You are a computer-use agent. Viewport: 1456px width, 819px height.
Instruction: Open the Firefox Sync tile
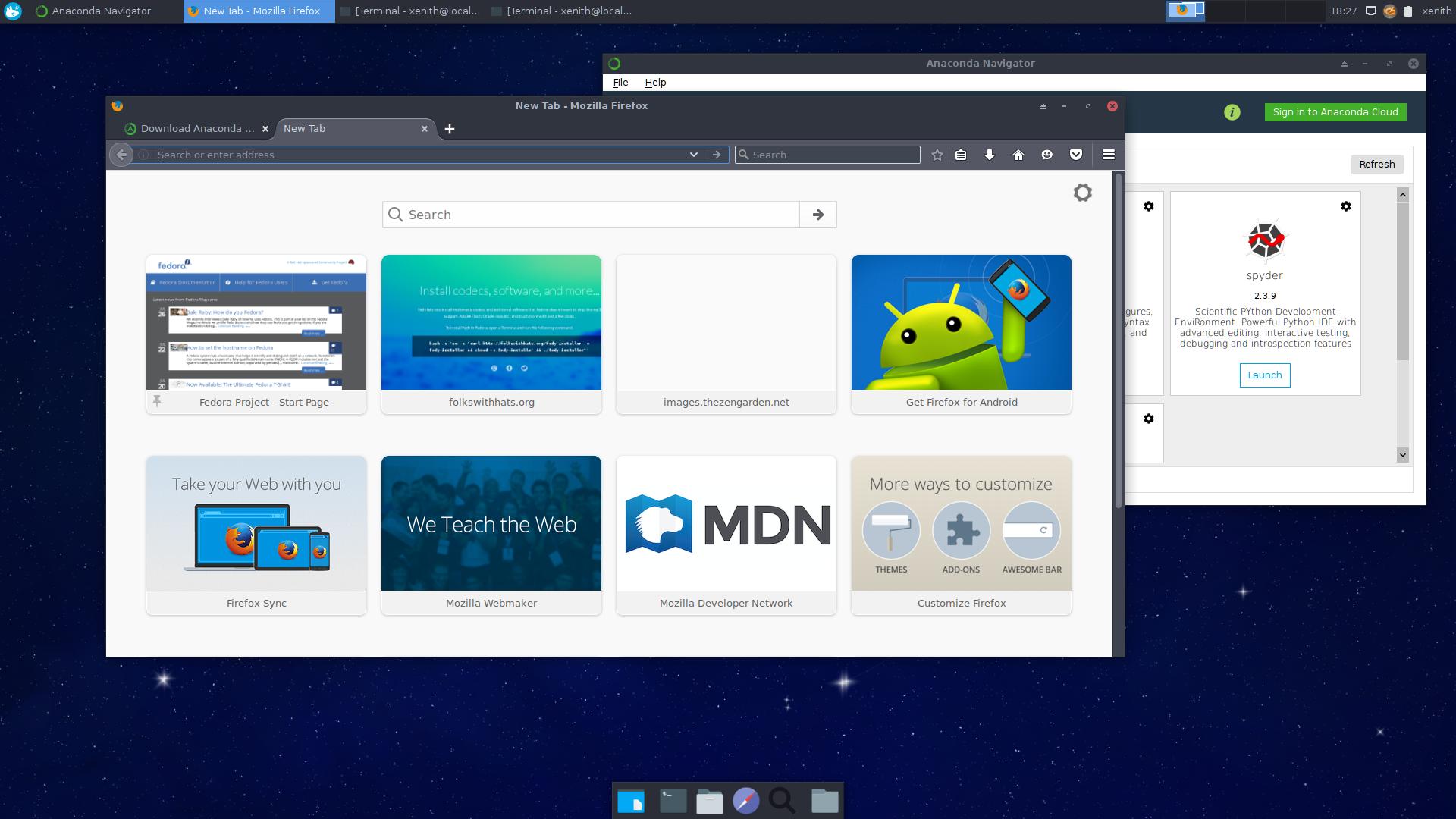(256, 535)
